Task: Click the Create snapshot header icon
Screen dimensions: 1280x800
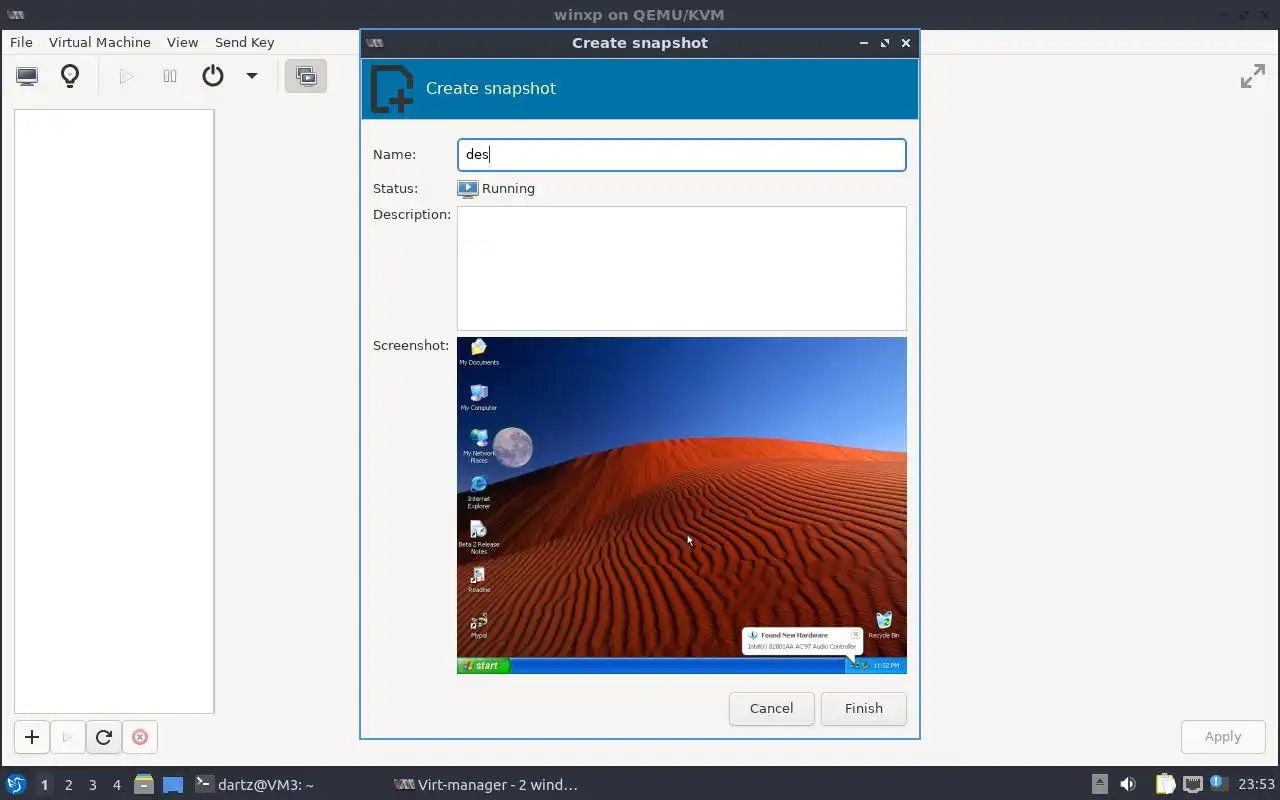Action: [392, 89]
